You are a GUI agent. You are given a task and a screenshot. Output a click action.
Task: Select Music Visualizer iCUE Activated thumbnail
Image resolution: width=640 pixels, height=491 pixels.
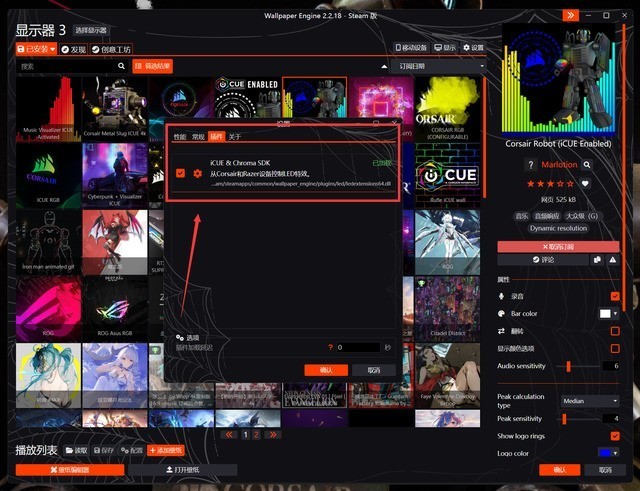tap(48, 109)
